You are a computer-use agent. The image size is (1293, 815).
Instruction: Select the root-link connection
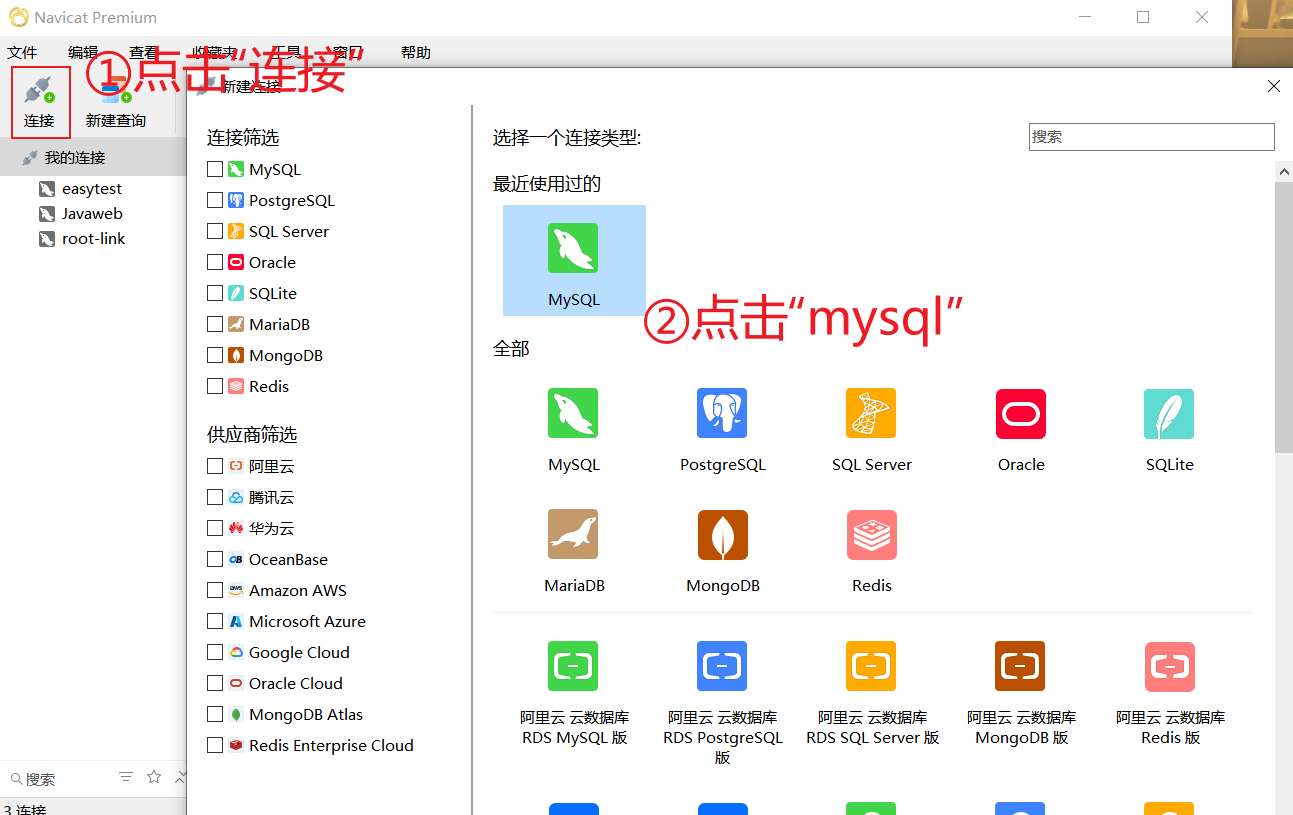pyautogui.click(x=93, y=239)
